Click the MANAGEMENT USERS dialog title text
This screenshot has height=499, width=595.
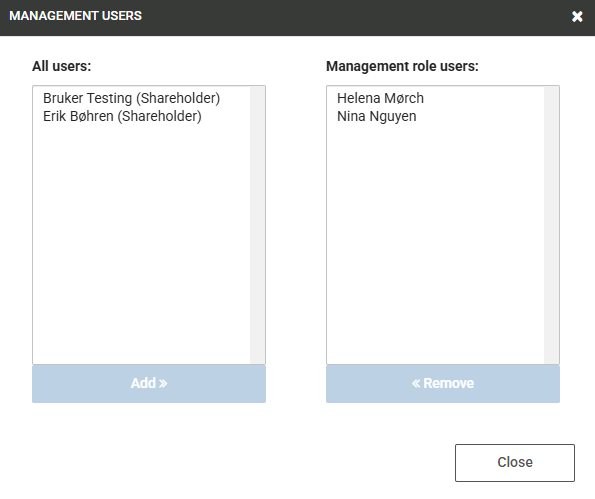click(x=76, y=16)
